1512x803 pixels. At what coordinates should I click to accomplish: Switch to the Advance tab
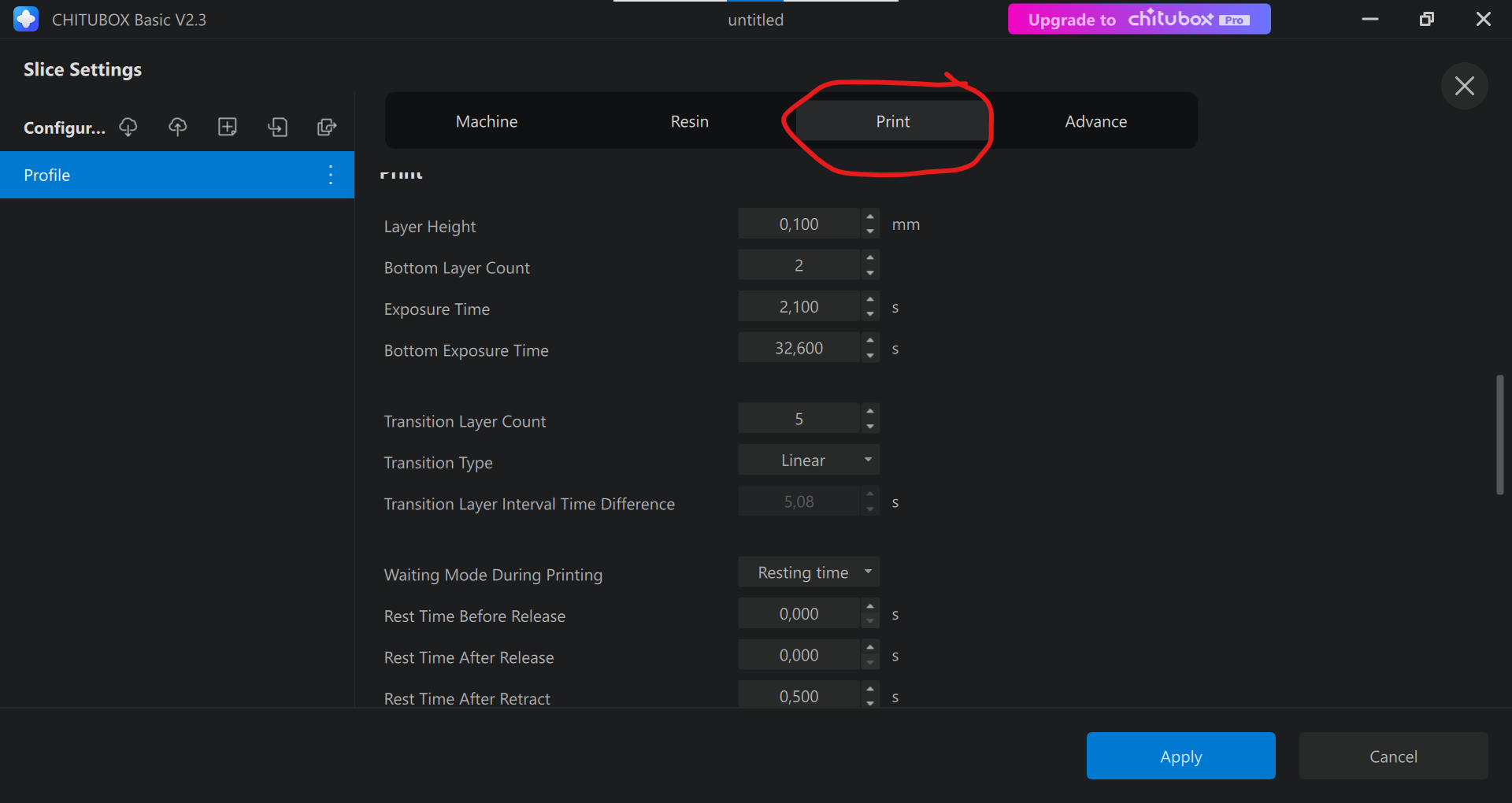tap(1095, 121)
